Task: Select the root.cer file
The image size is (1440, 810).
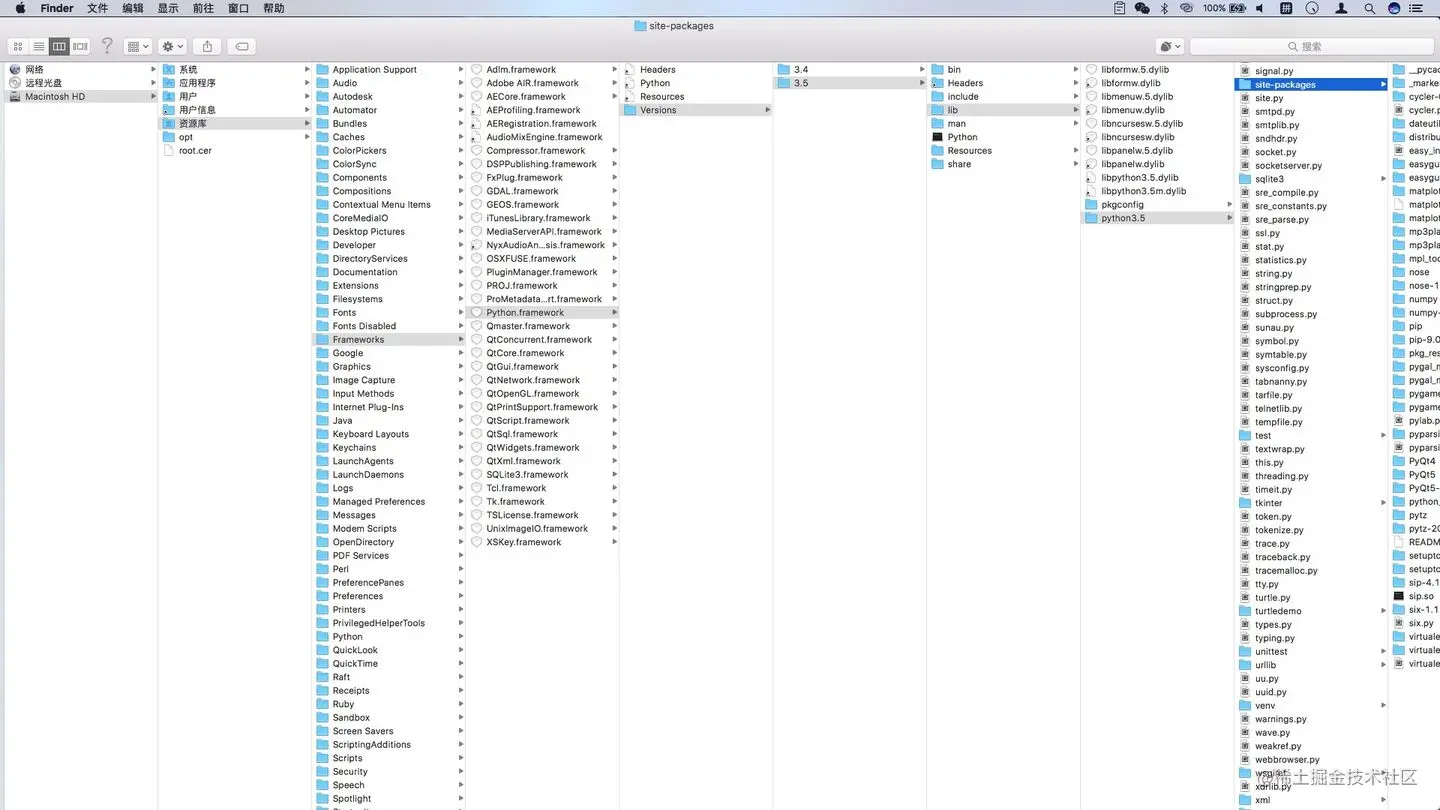Action: [236, 151]
